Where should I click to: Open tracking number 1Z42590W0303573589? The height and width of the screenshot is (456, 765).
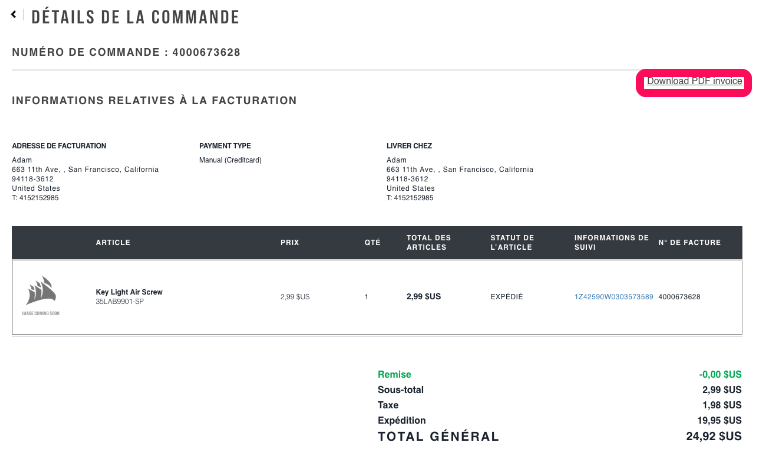point(613,297)
